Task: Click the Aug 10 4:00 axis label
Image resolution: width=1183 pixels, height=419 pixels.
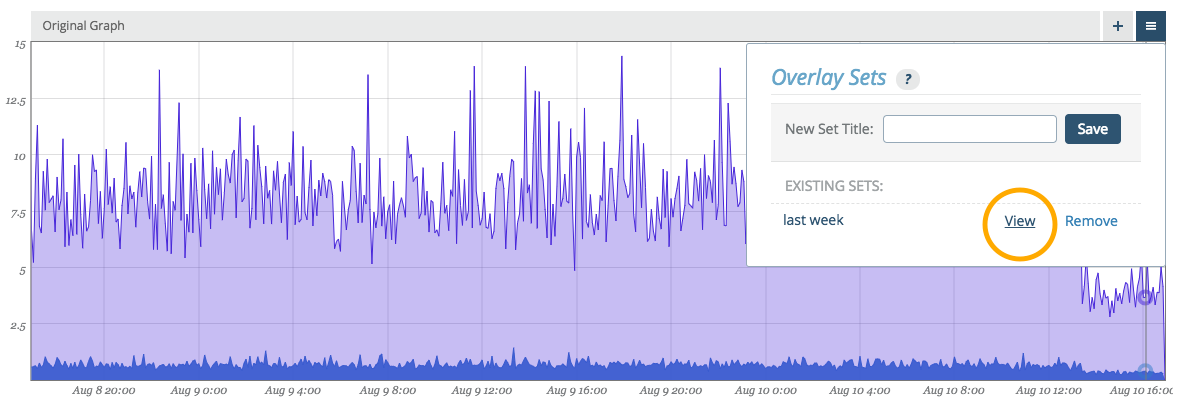Action: (860, 391)
